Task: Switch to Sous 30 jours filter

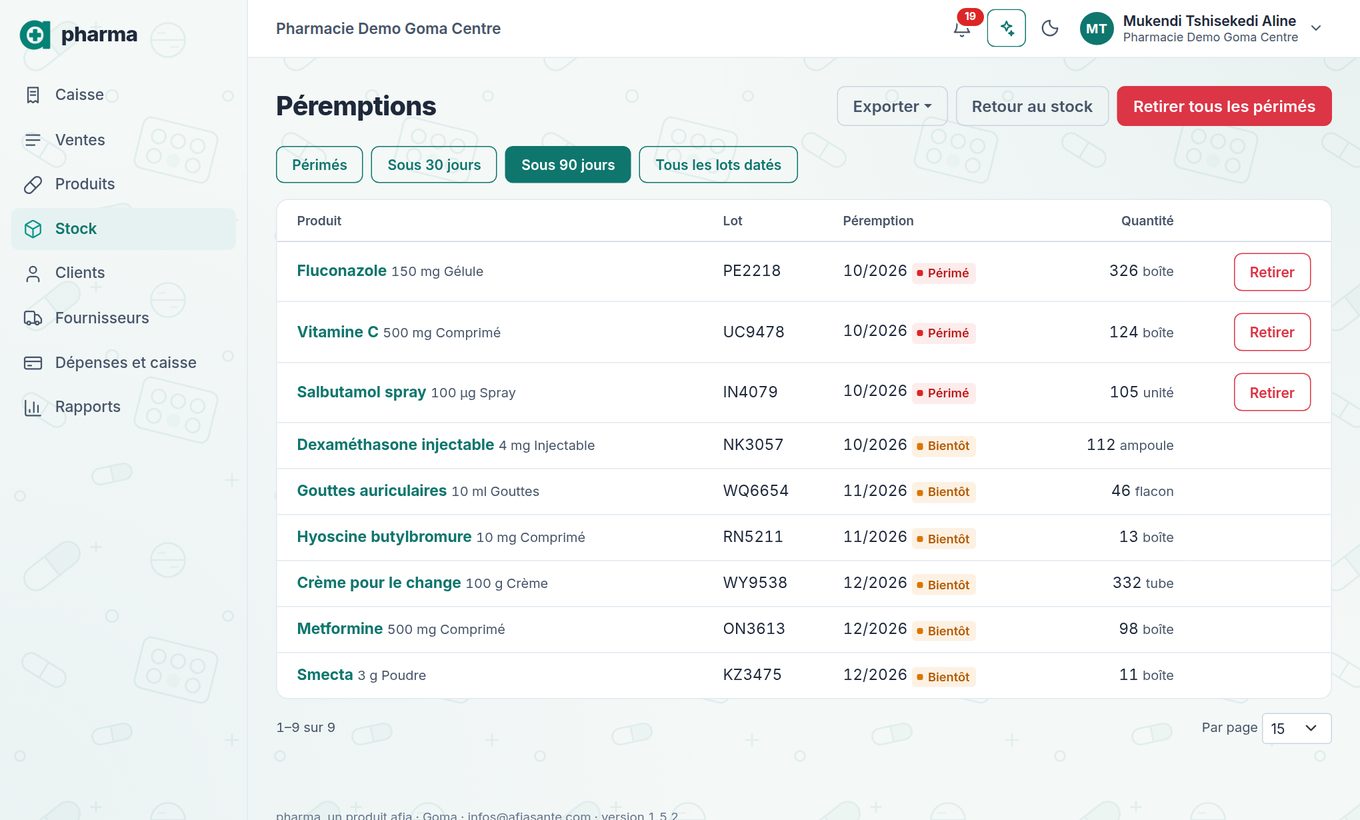Action: click(434, 165)
